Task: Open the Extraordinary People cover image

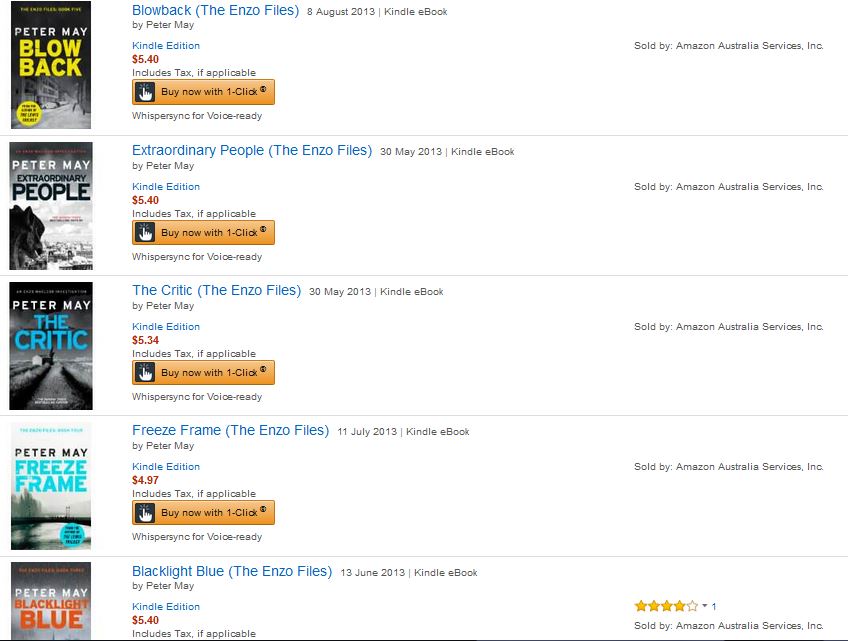Action: pyautogui.click(x=51, y=206)
